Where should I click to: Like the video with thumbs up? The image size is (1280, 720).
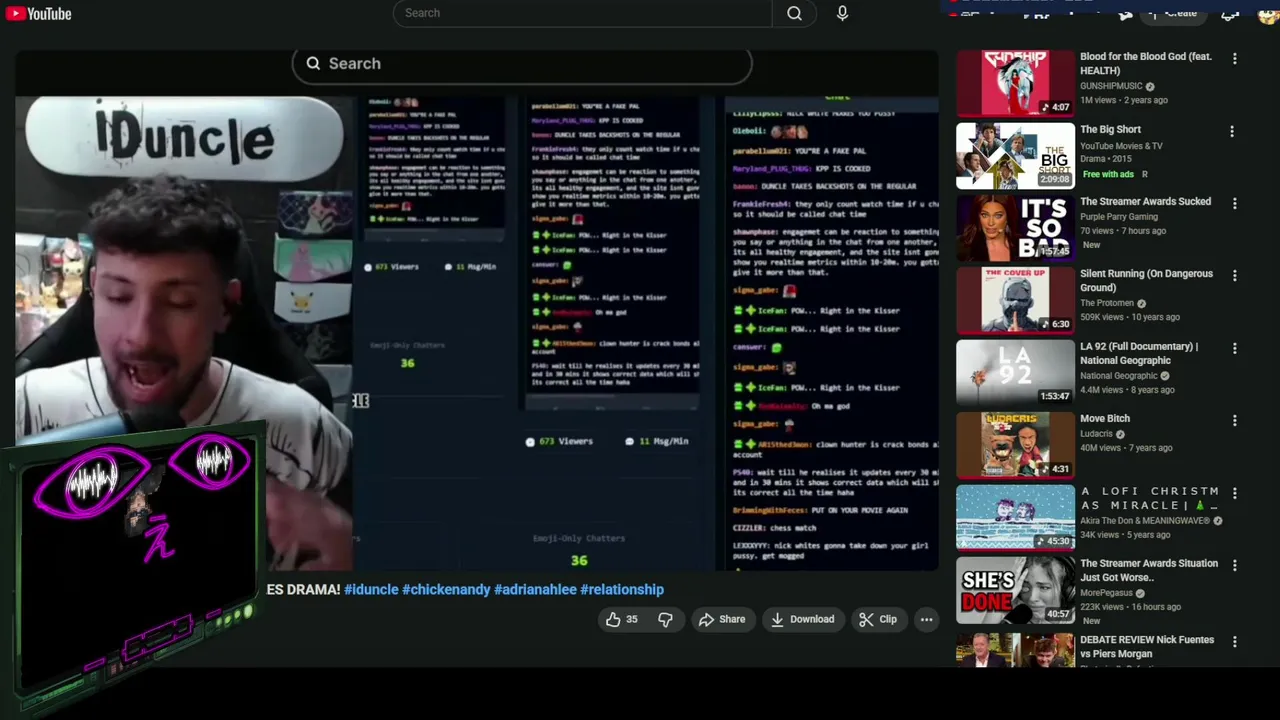click(621, 619)
